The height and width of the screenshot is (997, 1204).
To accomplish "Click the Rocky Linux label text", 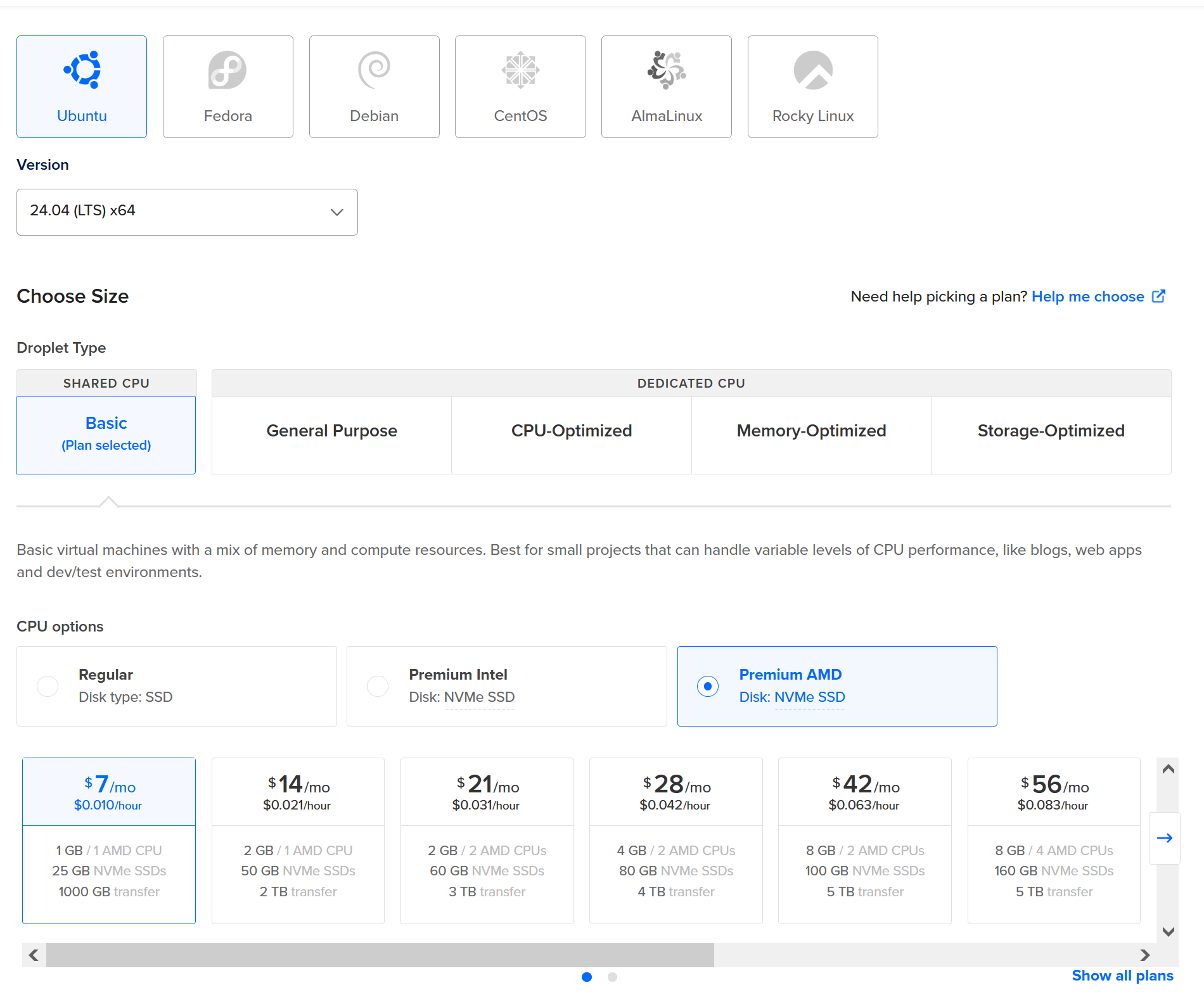I will pos(813,116).
